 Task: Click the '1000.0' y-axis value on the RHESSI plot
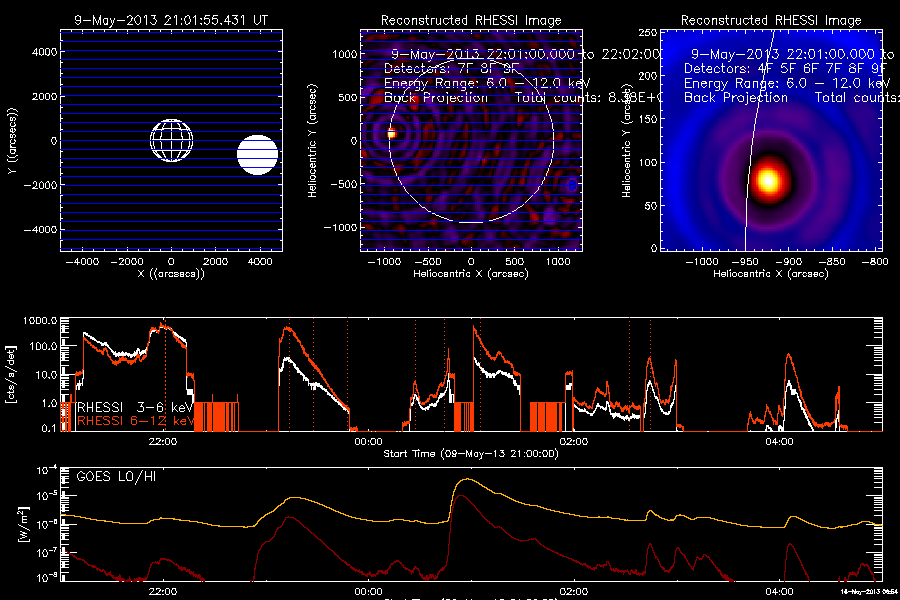click(40, 321)
